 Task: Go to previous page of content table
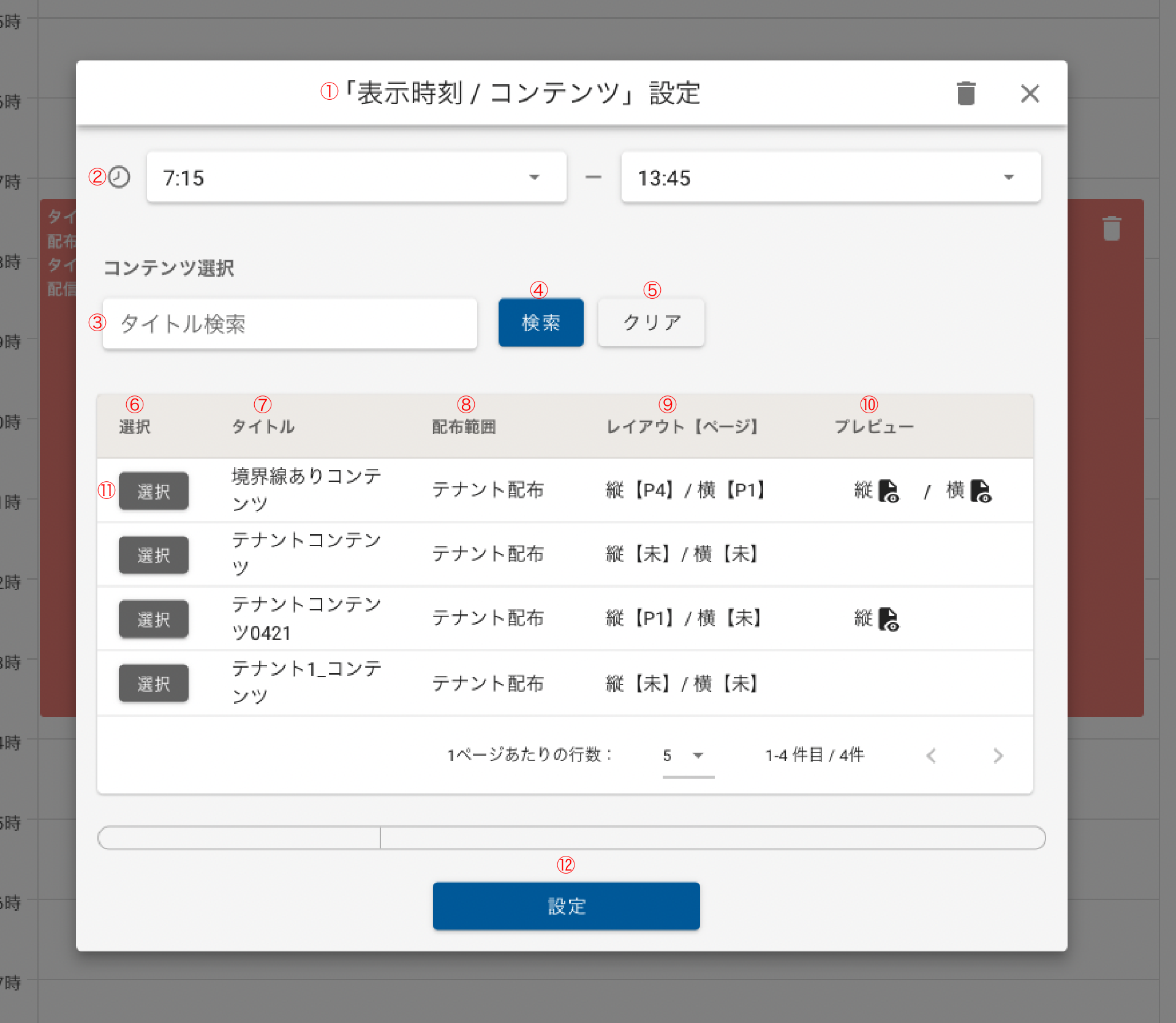931,755
